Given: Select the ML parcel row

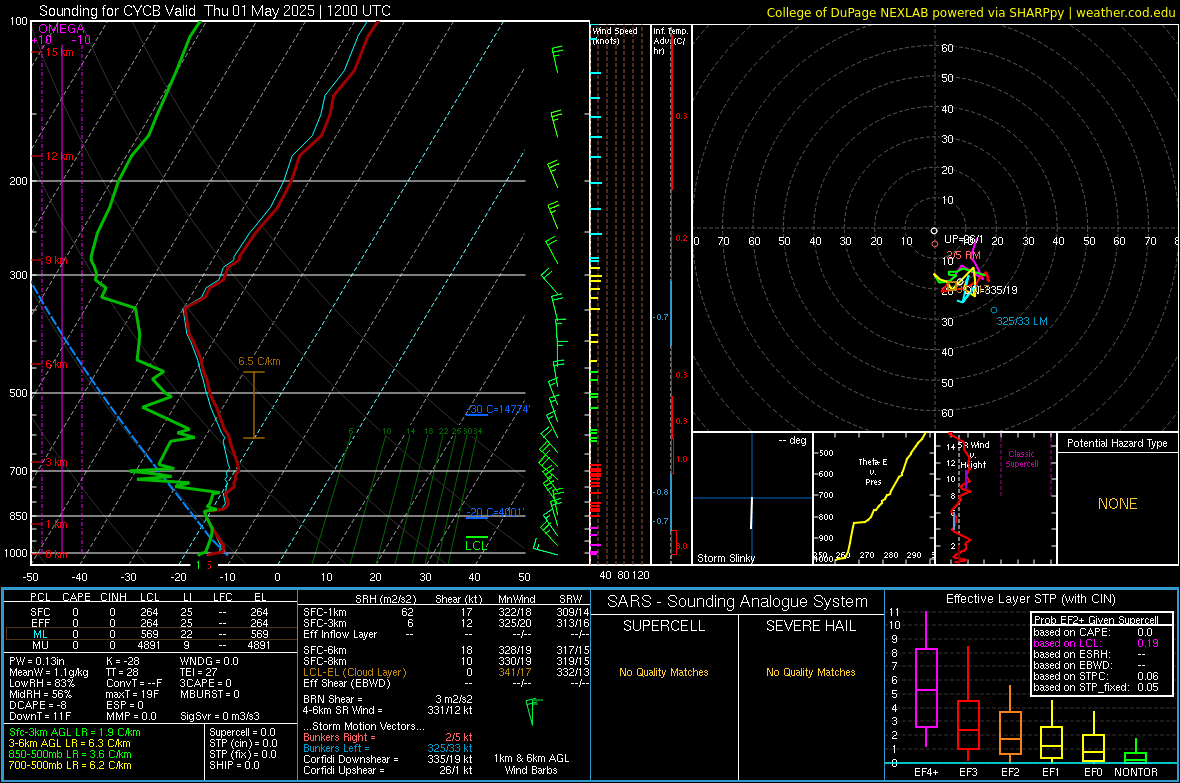Looking at the screenshot, I should click(150, 634).
